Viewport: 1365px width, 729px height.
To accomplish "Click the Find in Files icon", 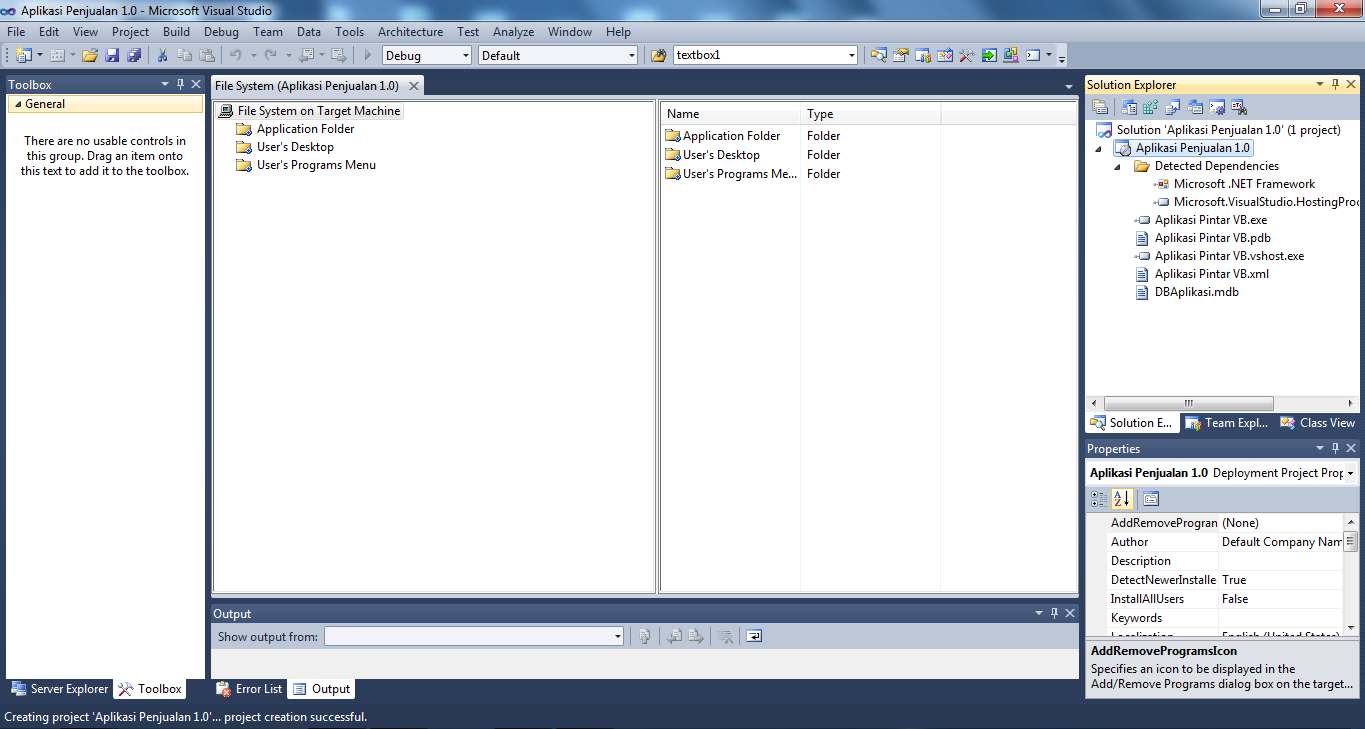I will pyautogui.click(x=658, y=56).
